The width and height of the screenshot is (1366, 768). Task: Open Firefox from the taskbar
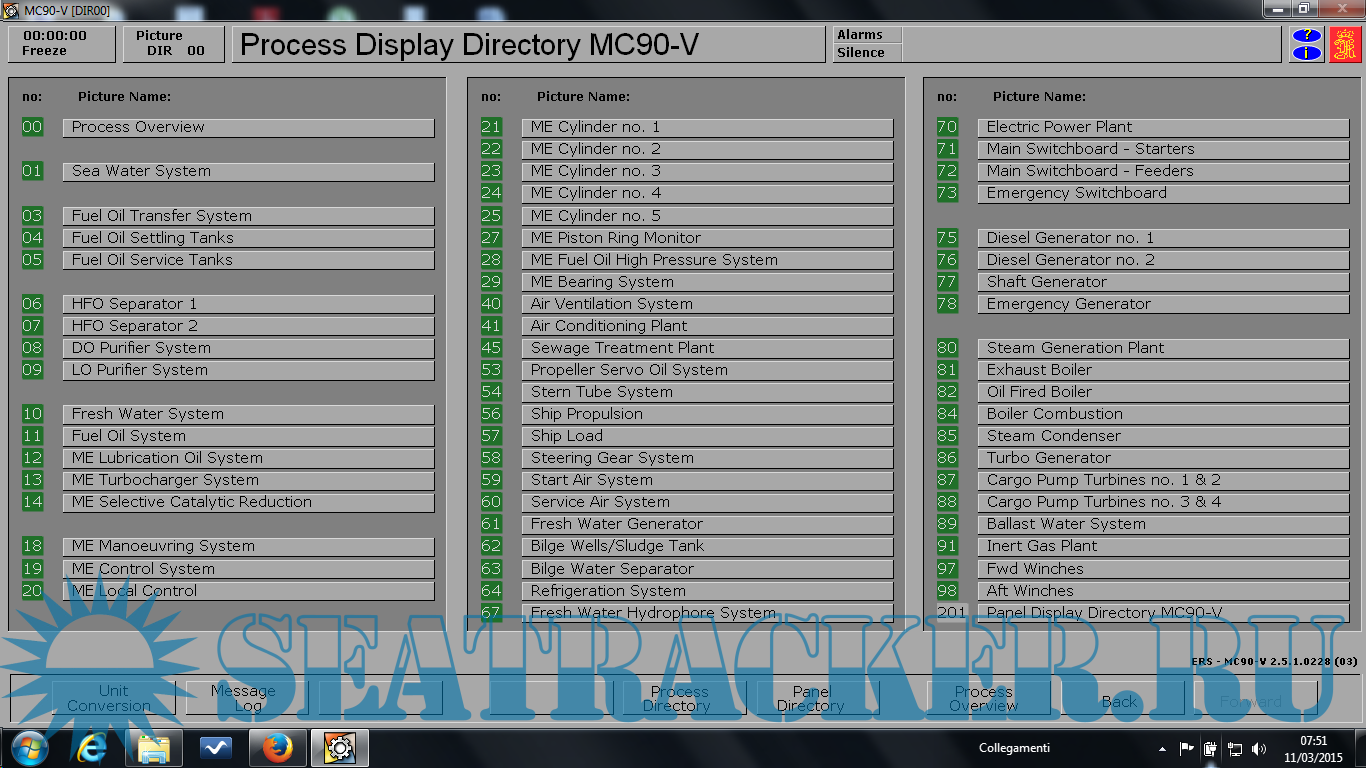pos(277,748)
